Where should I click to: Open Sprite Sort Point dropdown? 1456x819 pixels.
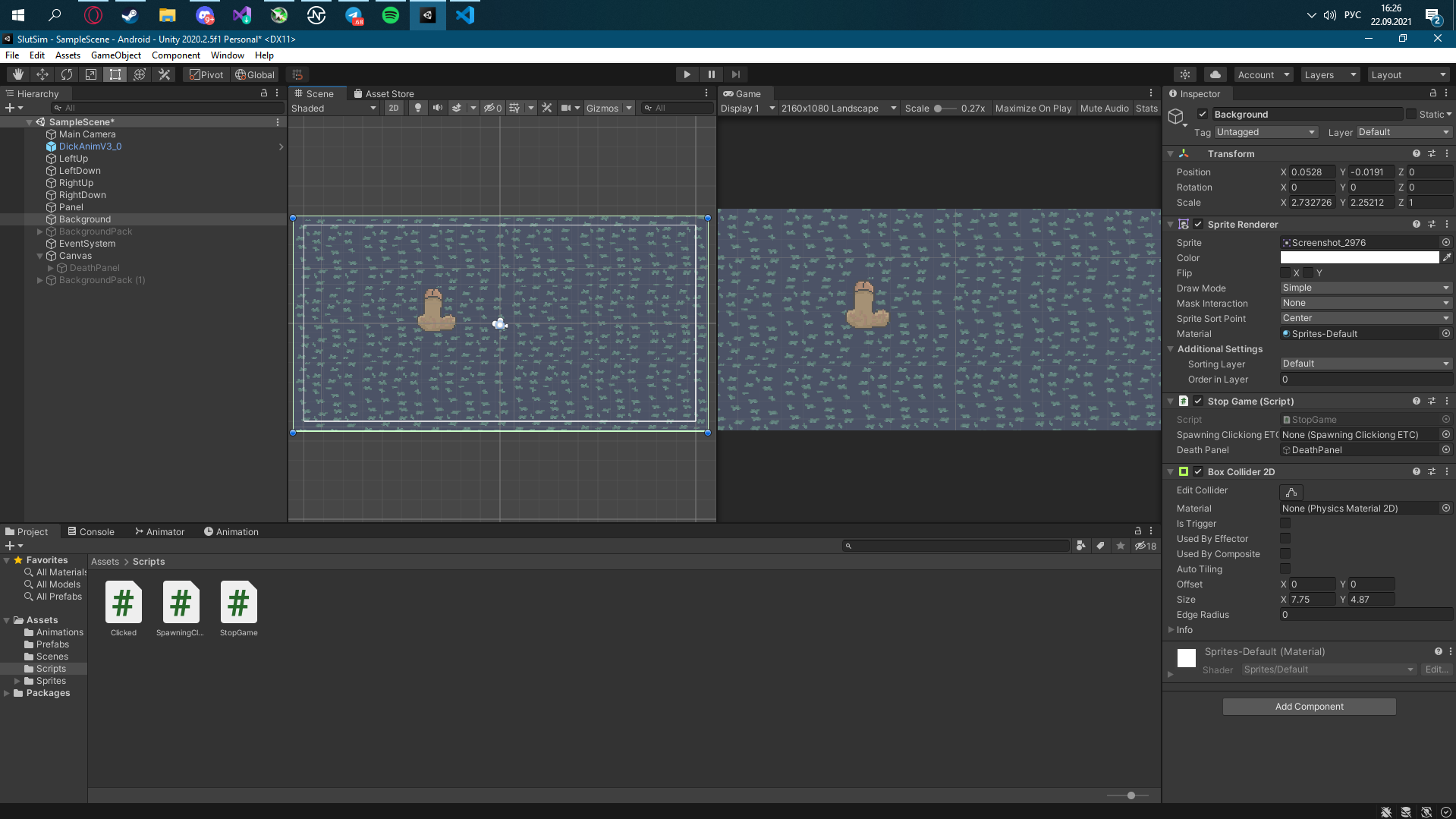[1366, 318]
